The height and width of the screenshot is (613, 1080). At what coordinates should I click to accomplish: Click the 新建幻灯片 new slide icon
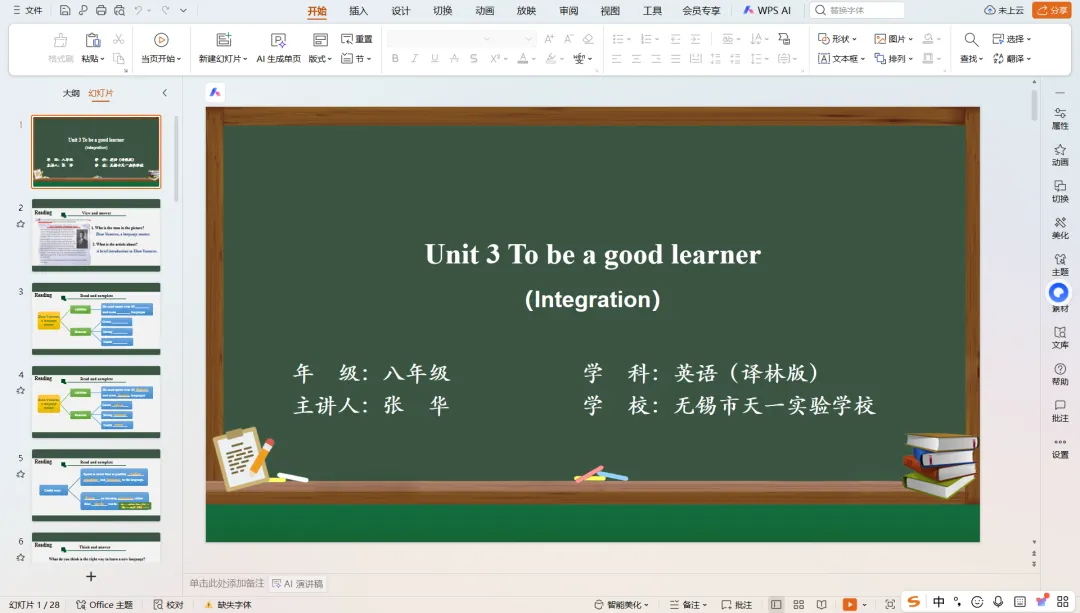223,40
